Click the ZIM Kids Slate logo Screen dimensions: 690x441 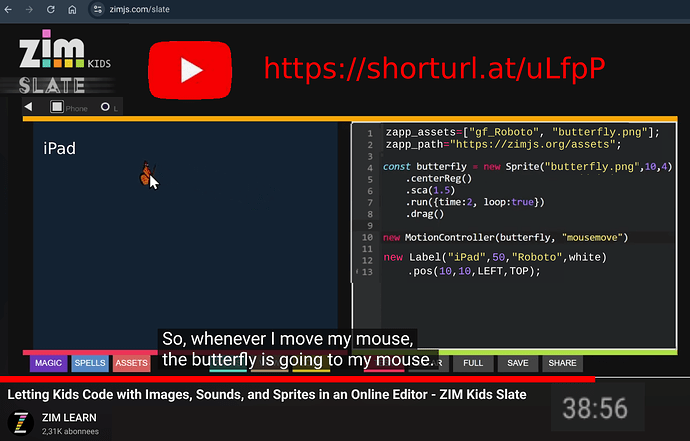click(65, 62)
